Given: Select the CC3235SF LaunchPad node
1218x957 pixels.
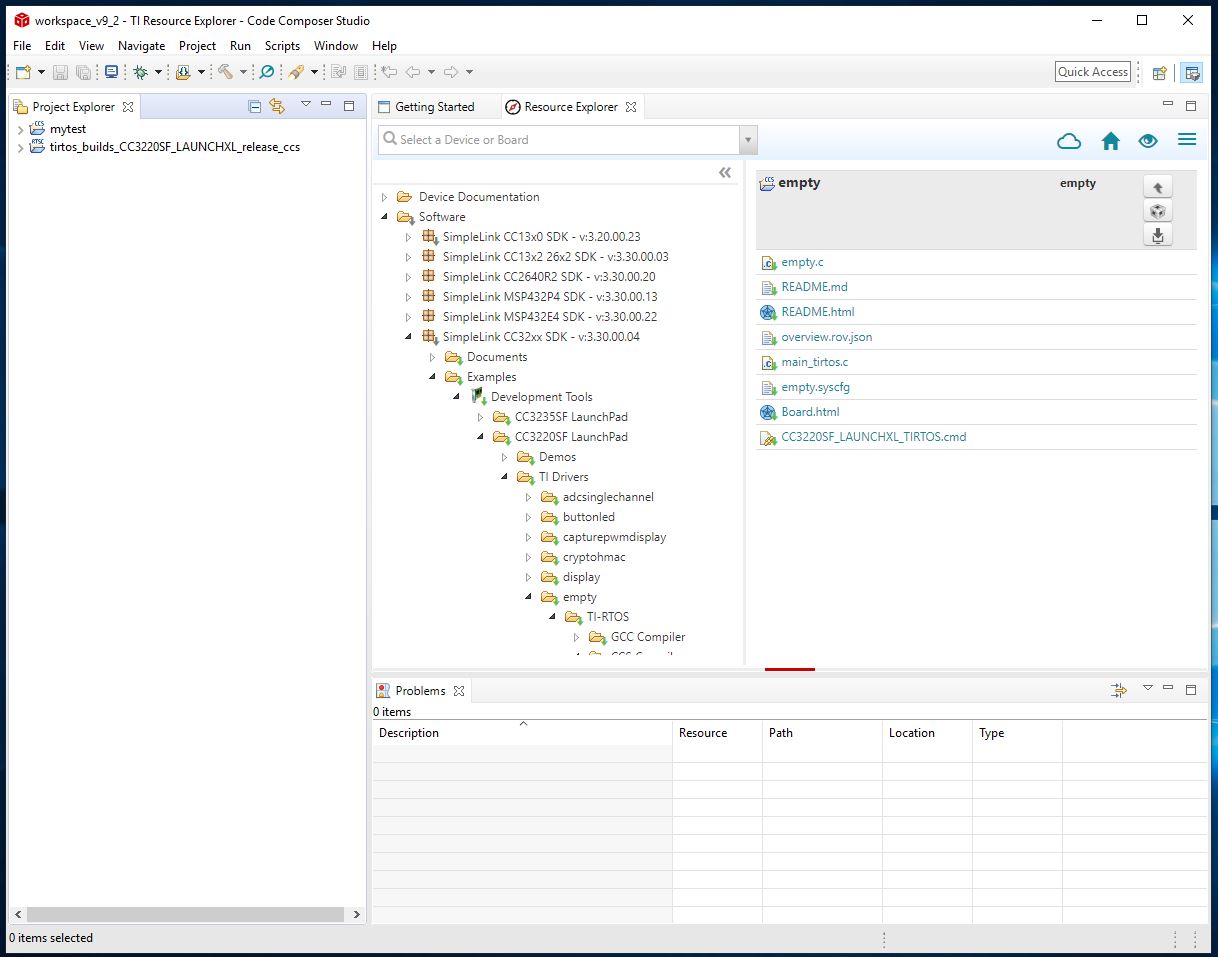Looking at the screenshot, I should [x=571, y=417].
